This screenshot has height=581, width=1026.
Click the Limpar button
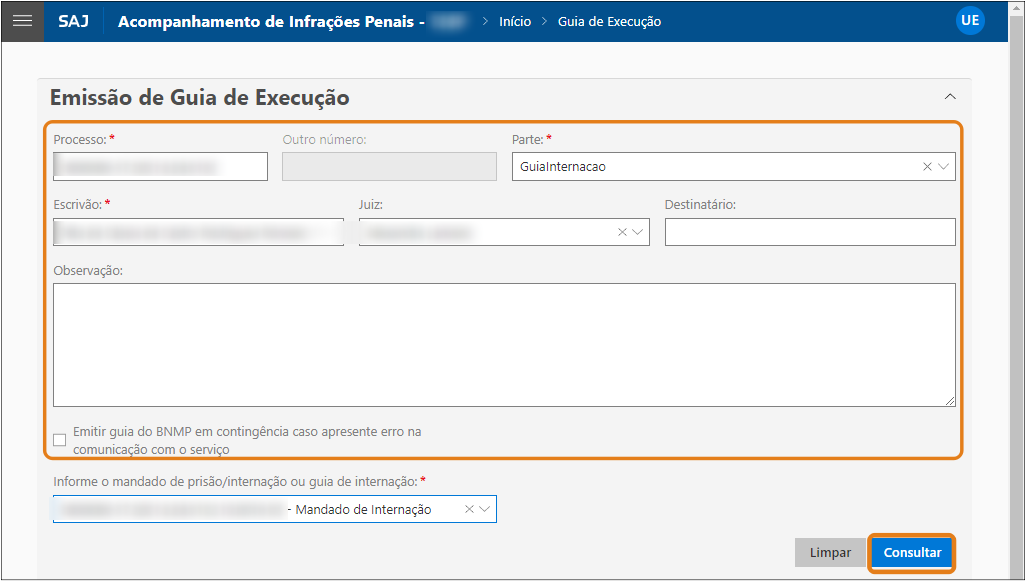[830, 552]
